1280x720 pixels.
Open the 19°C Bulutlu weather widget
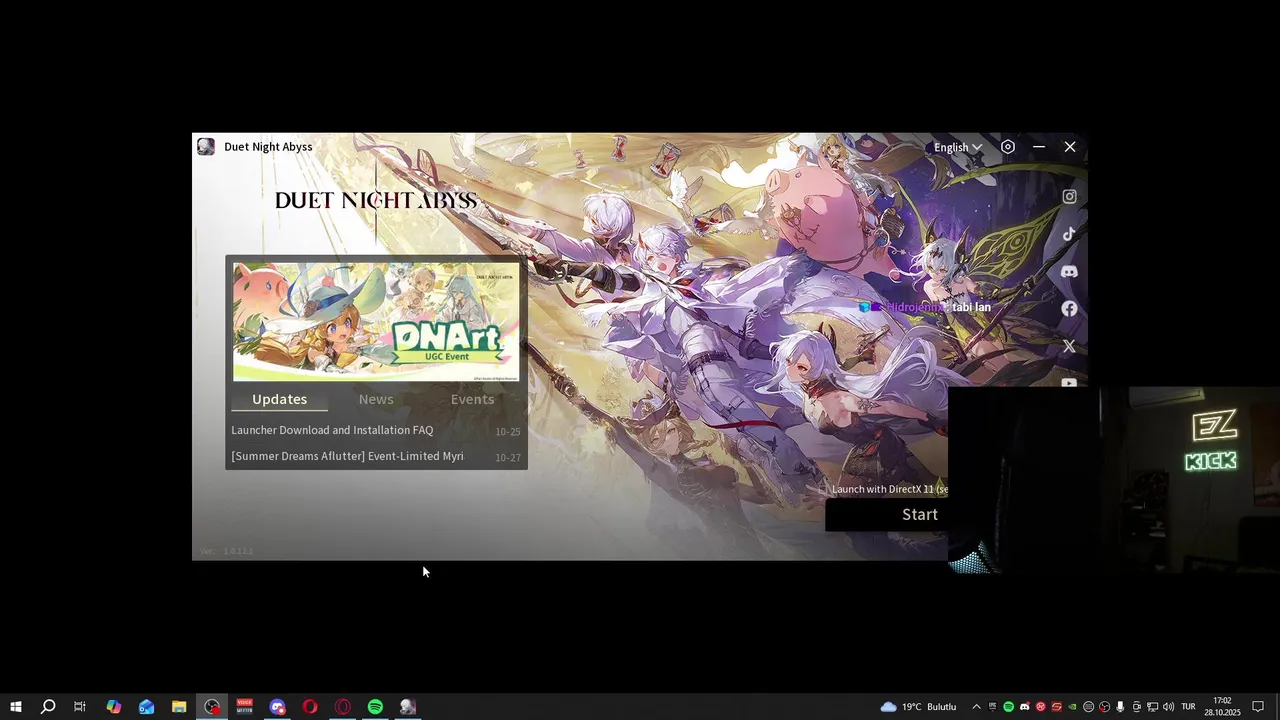click(918, 707)
